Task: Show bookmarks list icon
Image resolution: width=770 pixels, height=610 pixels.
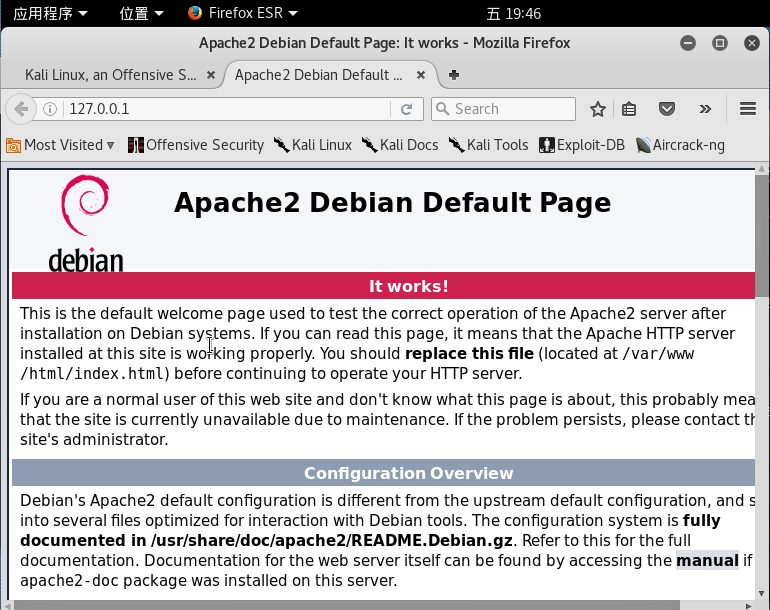Action: (x=629, y=109)
